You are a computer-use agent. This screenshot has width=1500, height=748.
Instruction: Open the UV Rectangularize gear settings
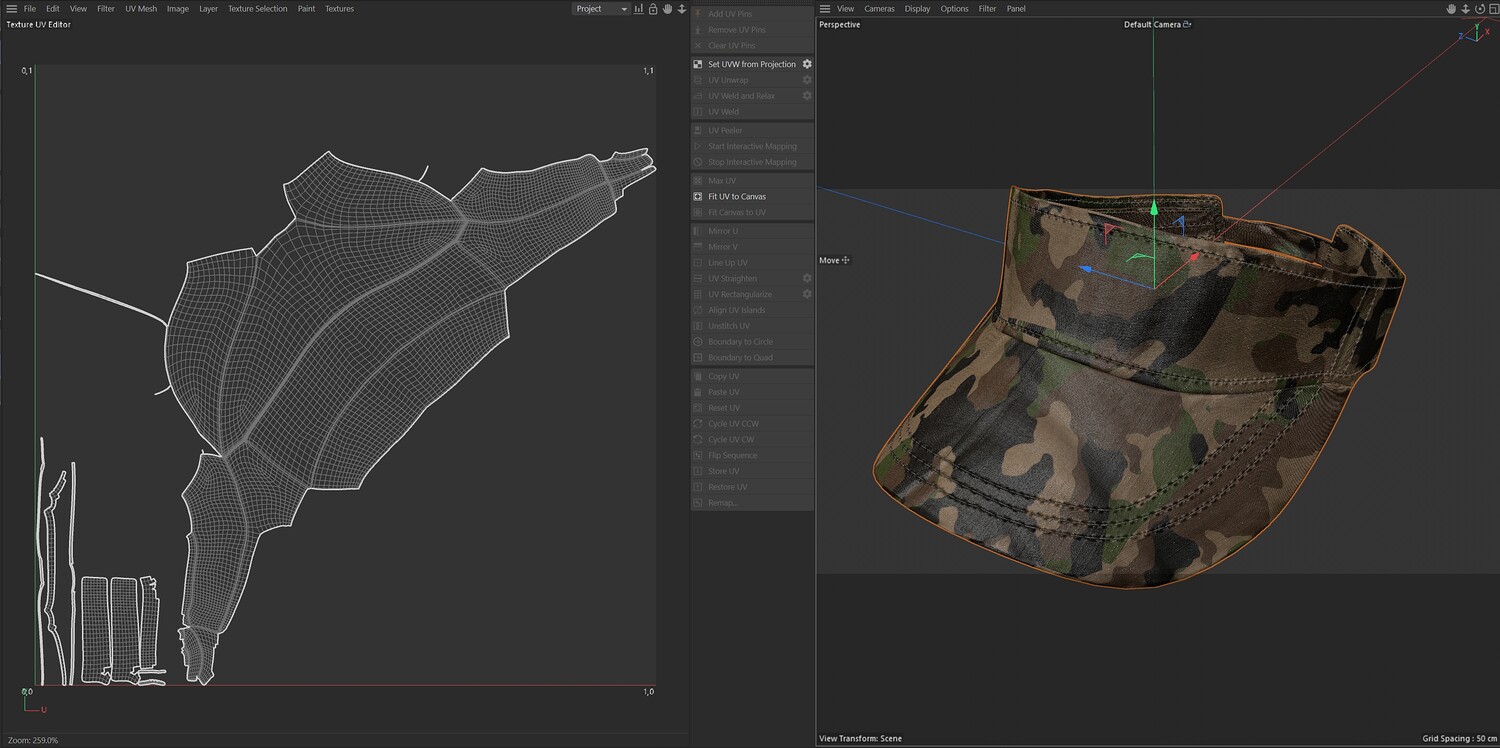(x=807, y=294)
